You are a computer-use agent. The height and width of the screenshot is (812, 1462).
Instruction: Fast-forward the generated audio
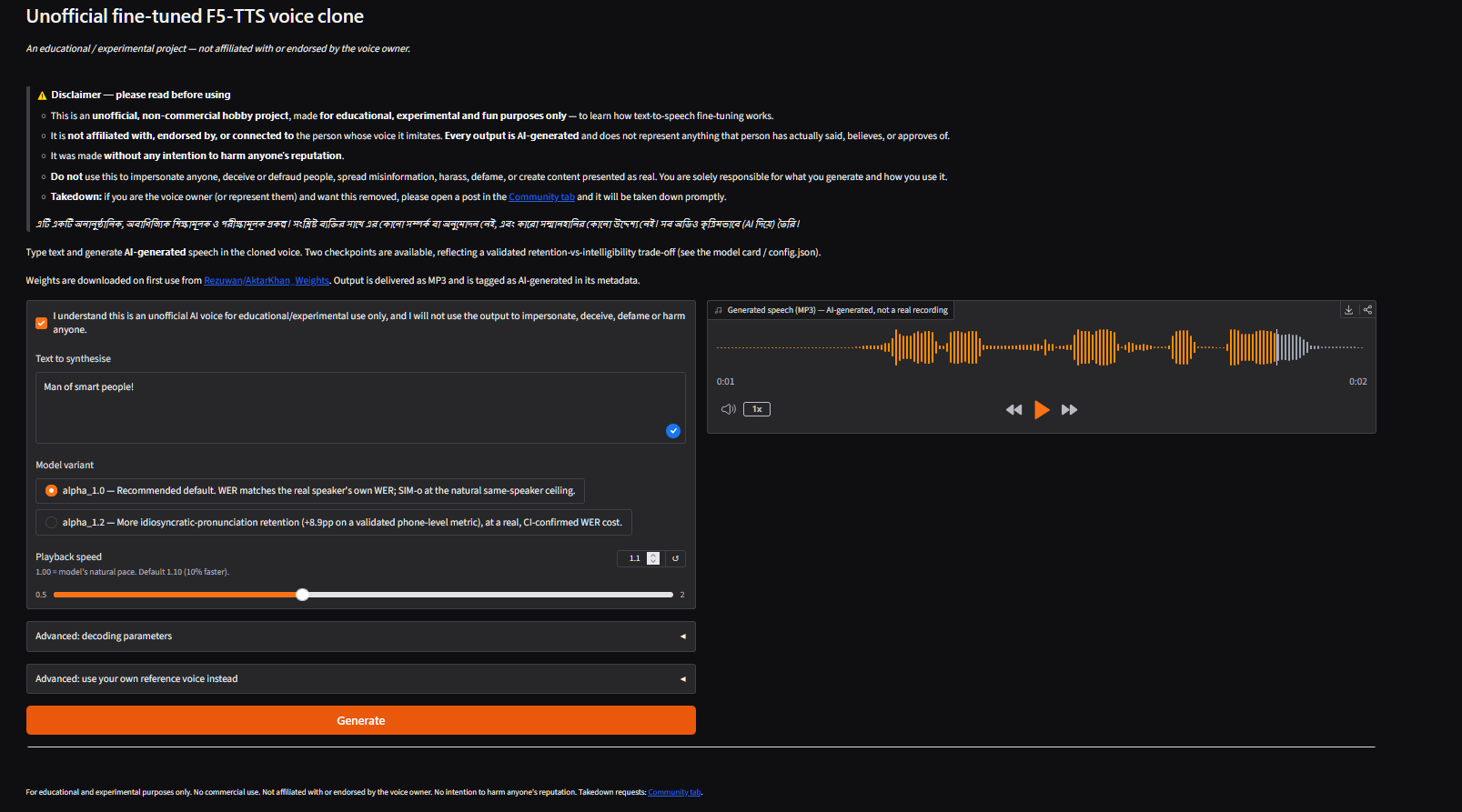1070,410
